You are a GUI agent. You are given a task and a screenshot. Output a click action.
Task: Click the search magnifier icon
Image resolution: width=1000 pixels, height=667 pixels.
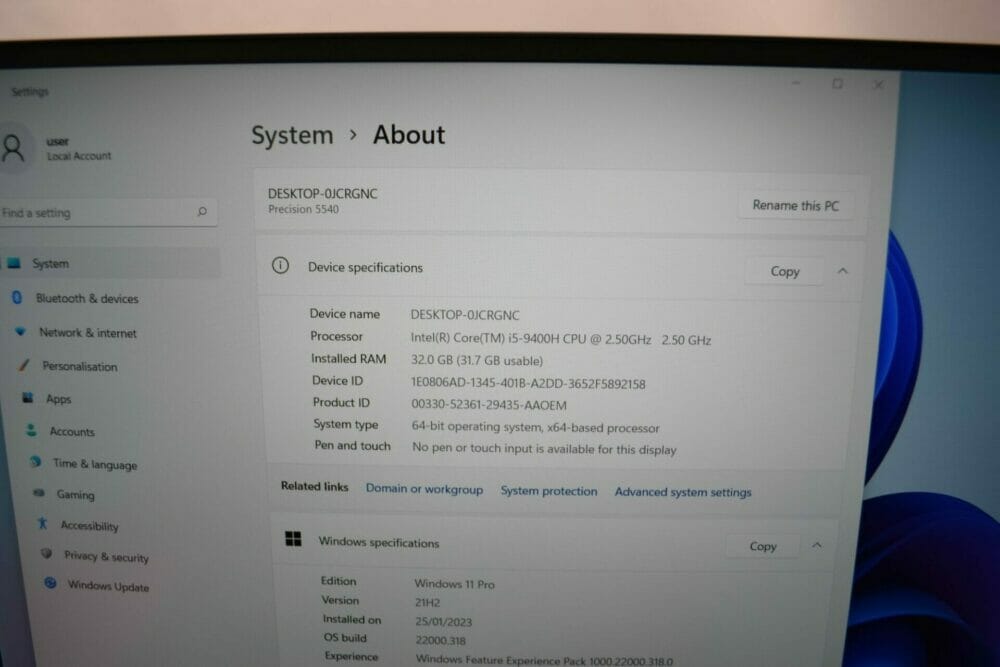202,211
